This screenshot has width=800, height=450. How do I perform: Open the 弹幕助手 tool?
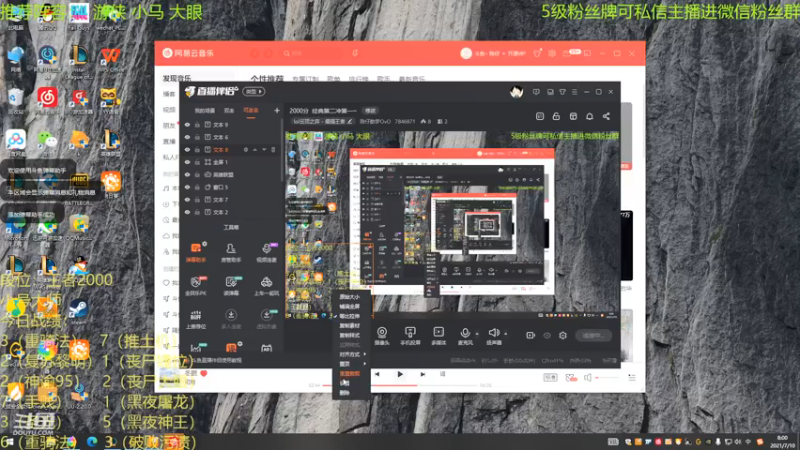point(196,252)
